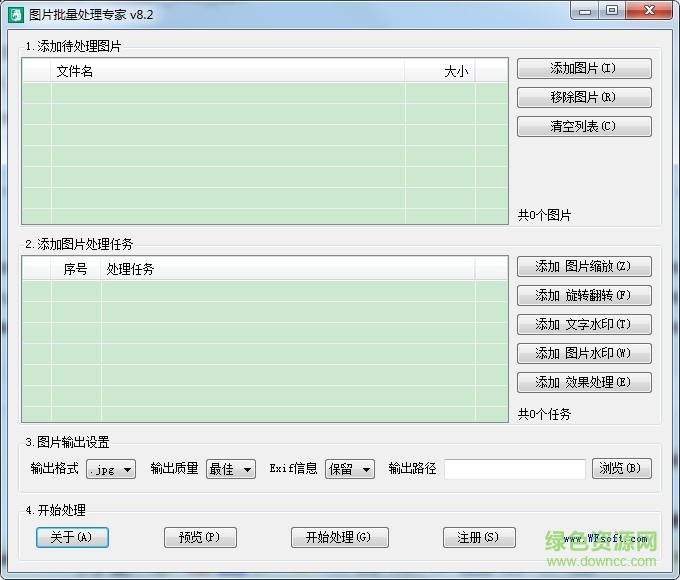This screenshot has width=680, height=580.
Task: Click the 注册(S) button
Action: (x=479, y=537)
